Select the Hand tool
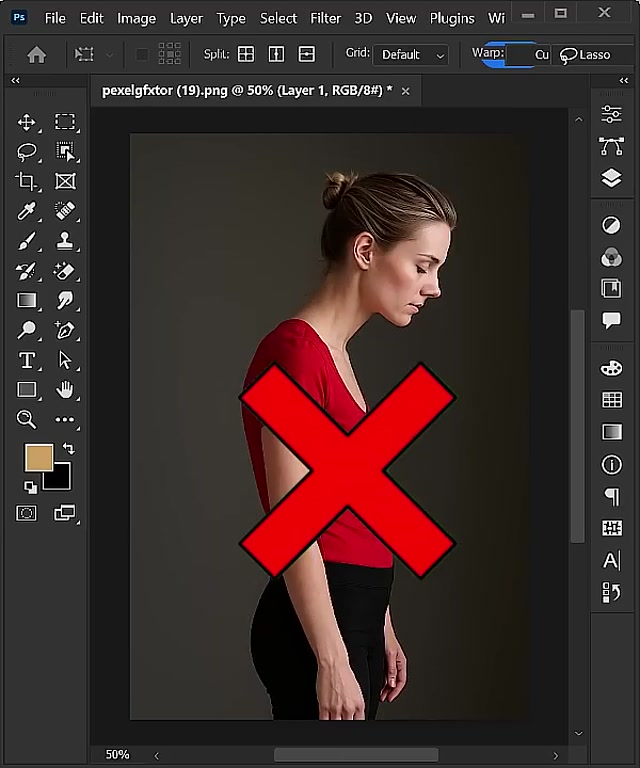Screen dimensions: 640x768 tap(65, 389)
